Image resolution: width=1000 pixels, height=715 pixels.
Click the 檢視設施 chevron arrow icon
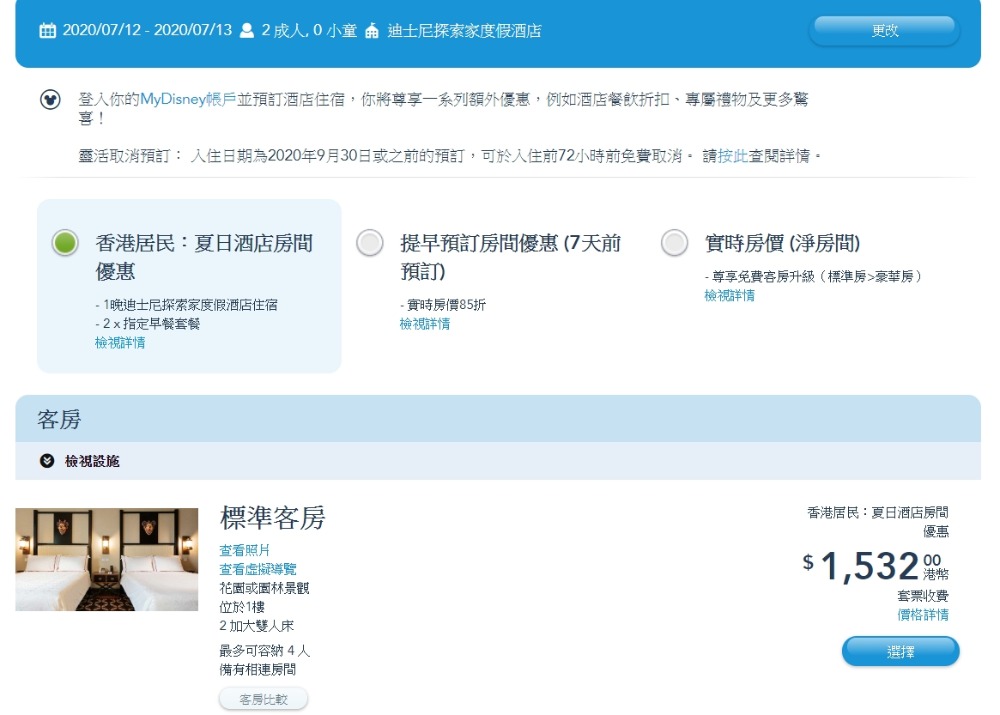coord(47,461)
